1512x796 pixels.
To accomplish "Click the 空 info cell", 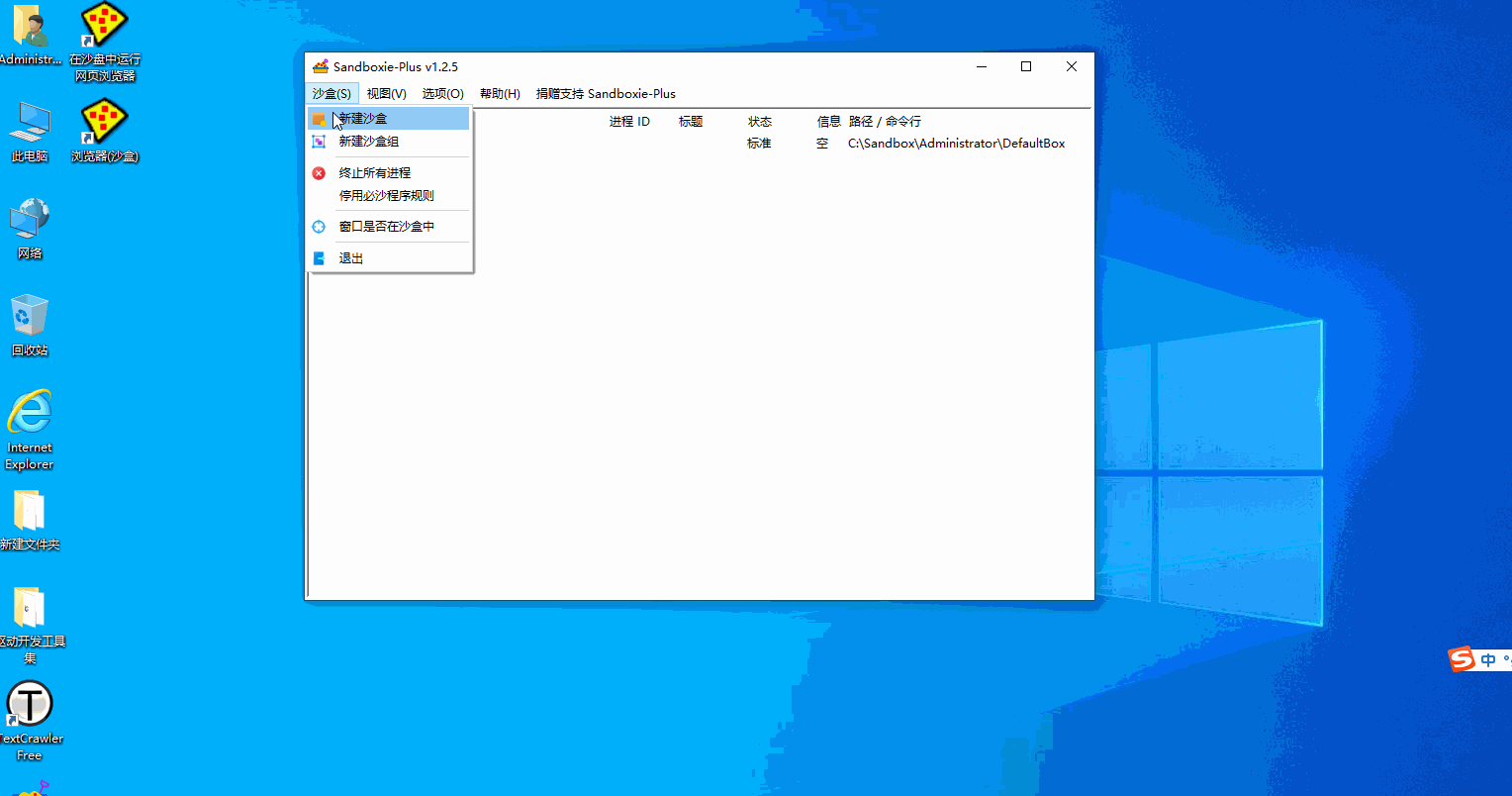I will click(822, 144).
